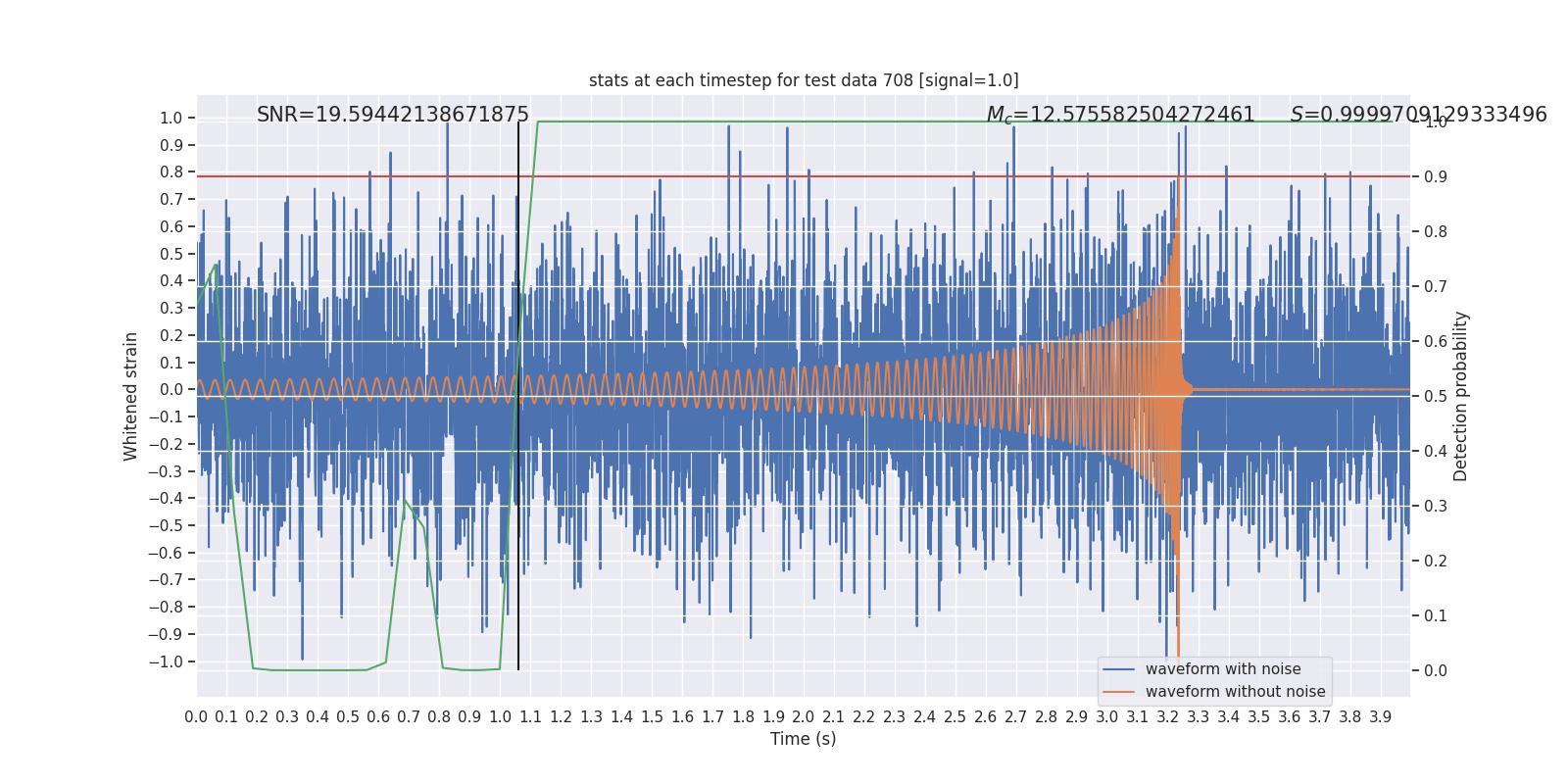This screenshot has width=1568, height=784.
Task: Click the 2.7 tick label on the time axis
Action: pyautogui.click(x=1016, y=717)
